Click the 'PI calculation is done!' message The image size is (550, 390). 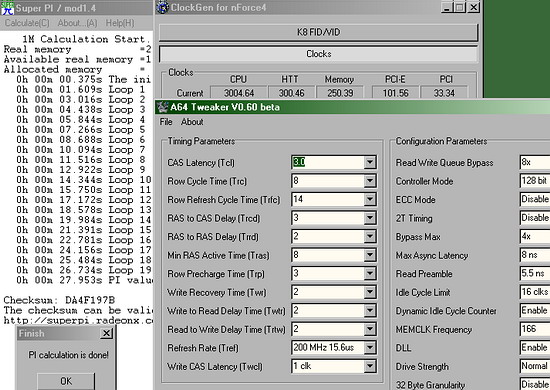tap(68, 355)
